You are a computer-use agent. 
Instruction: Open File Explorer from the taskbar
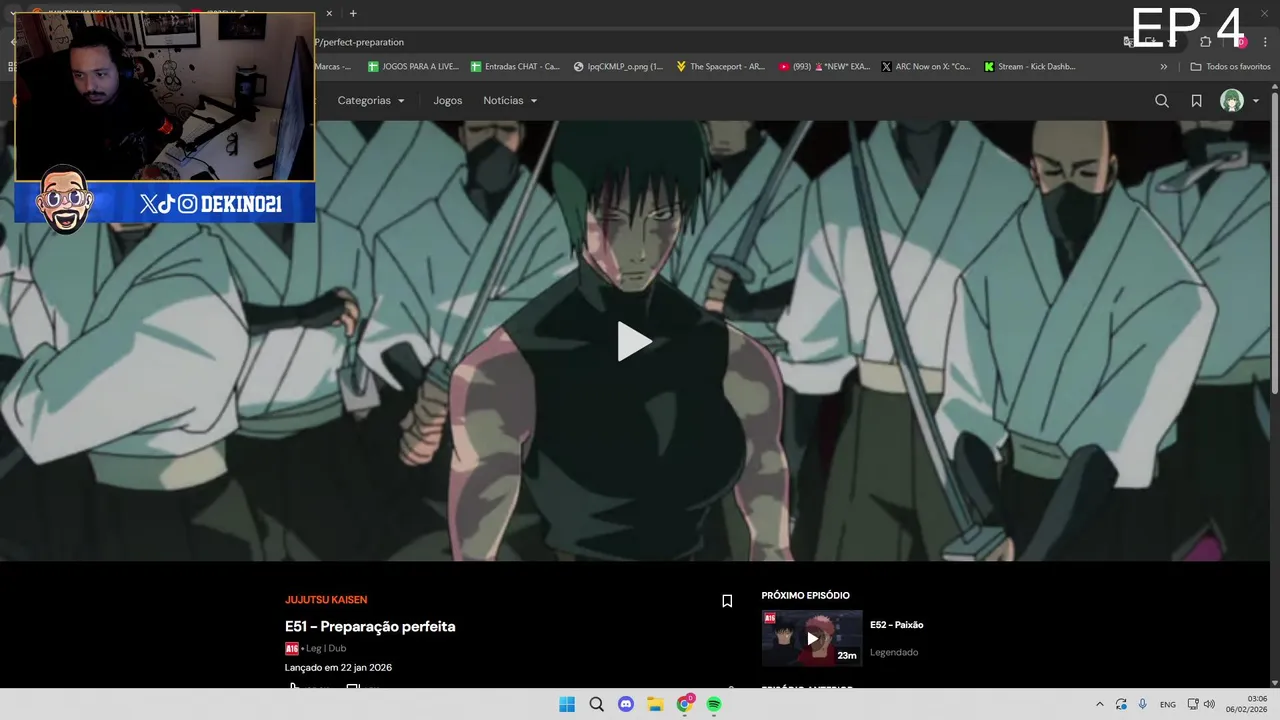point(655,704)
